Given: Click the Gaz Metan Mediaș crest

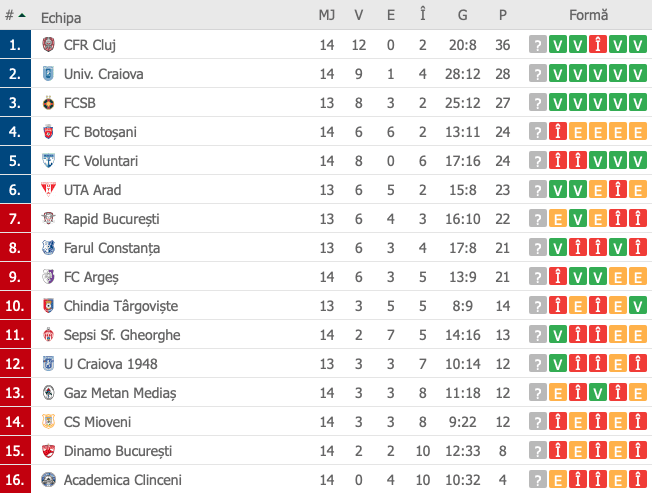Looking at the screenshot, I should click(x=49, y=392).
